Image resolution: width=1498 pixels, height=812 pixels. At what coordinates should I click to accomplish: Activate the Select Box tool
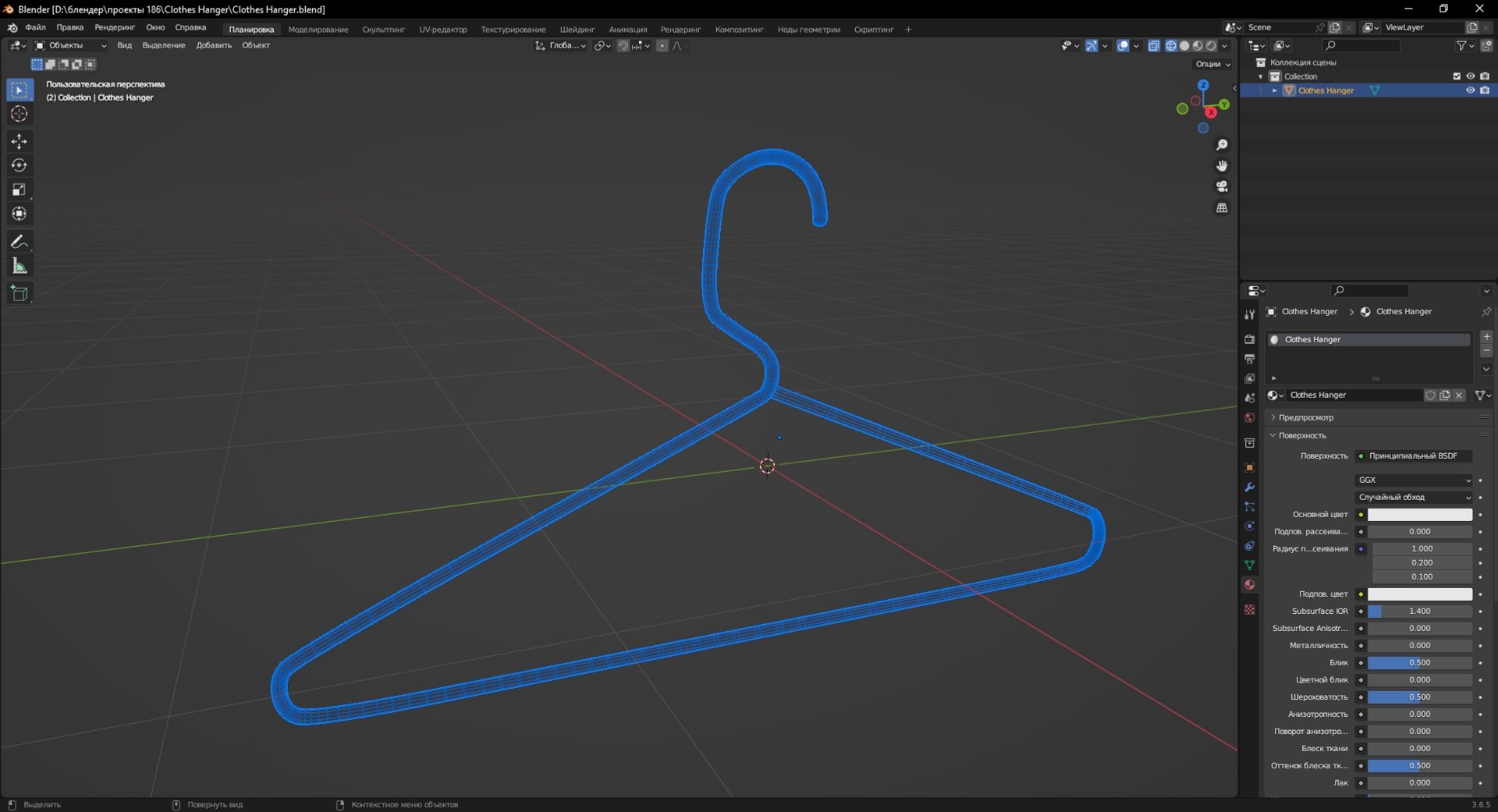20,90
